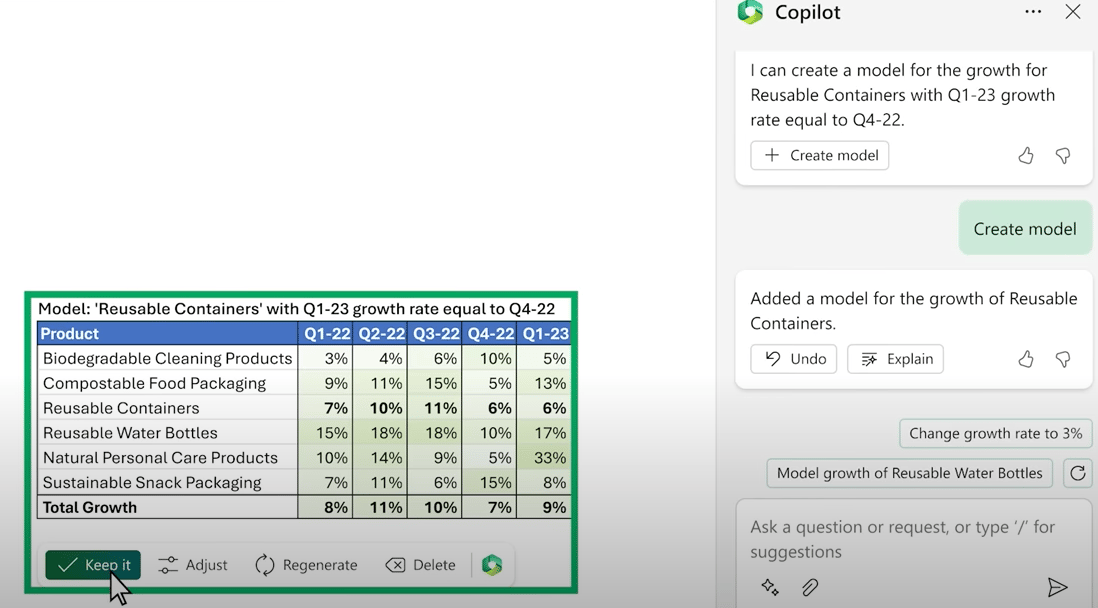Send the message with the arrow icon
Image resolution: width=1098 pixels, height=608 pixels.
1057,587
